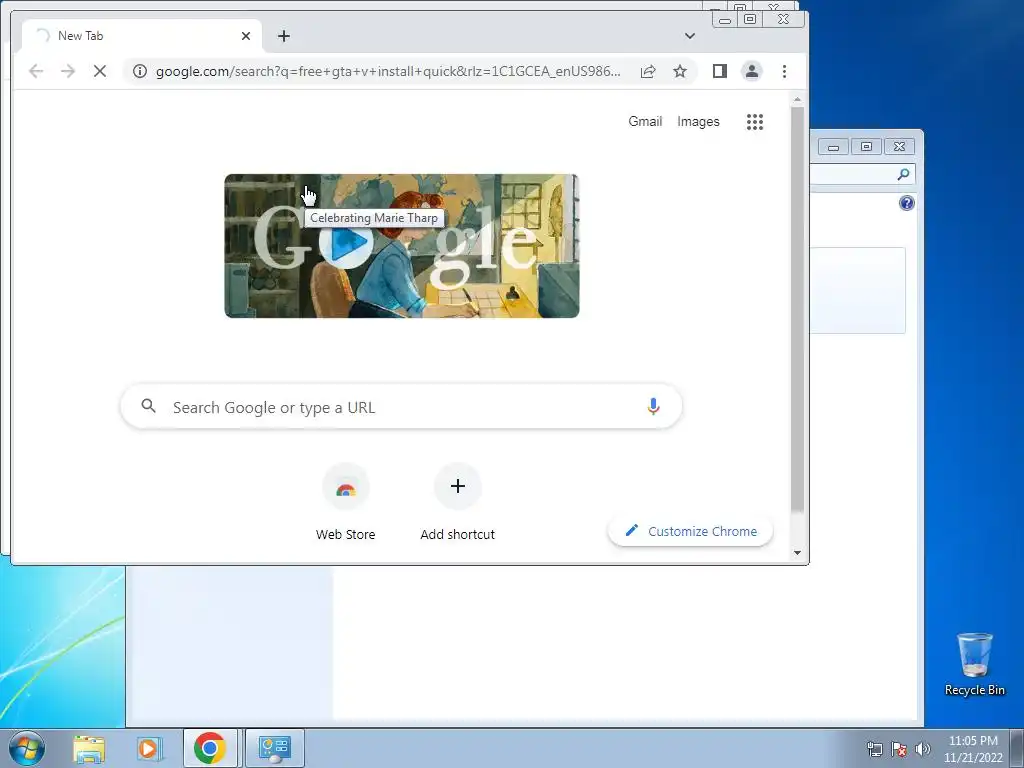Click the search icon in the background window
This screenshot has height=768, width=1024.
point(903,174)
